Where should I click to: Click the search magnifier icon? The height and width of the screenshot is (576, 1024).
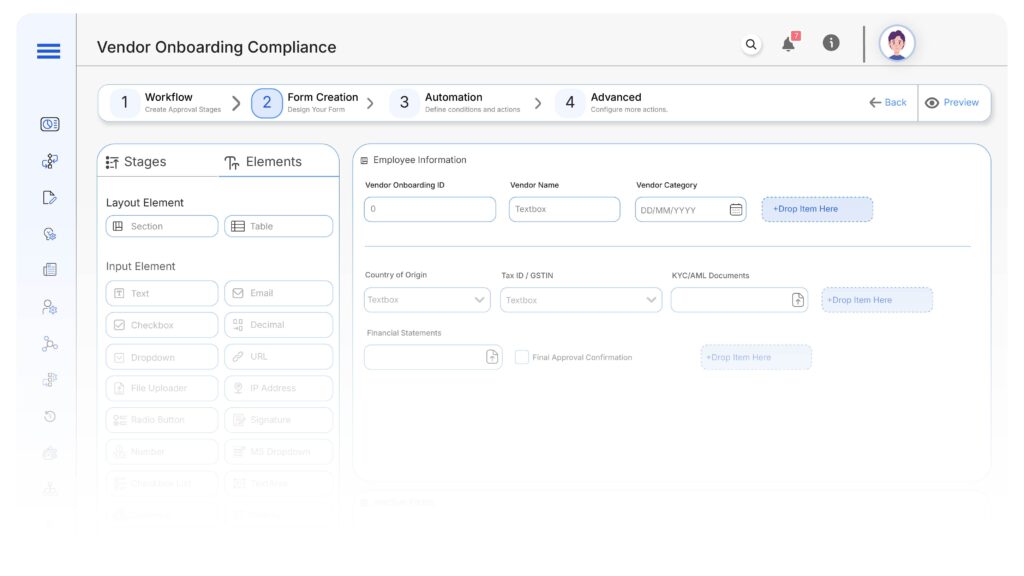[751, 44]
